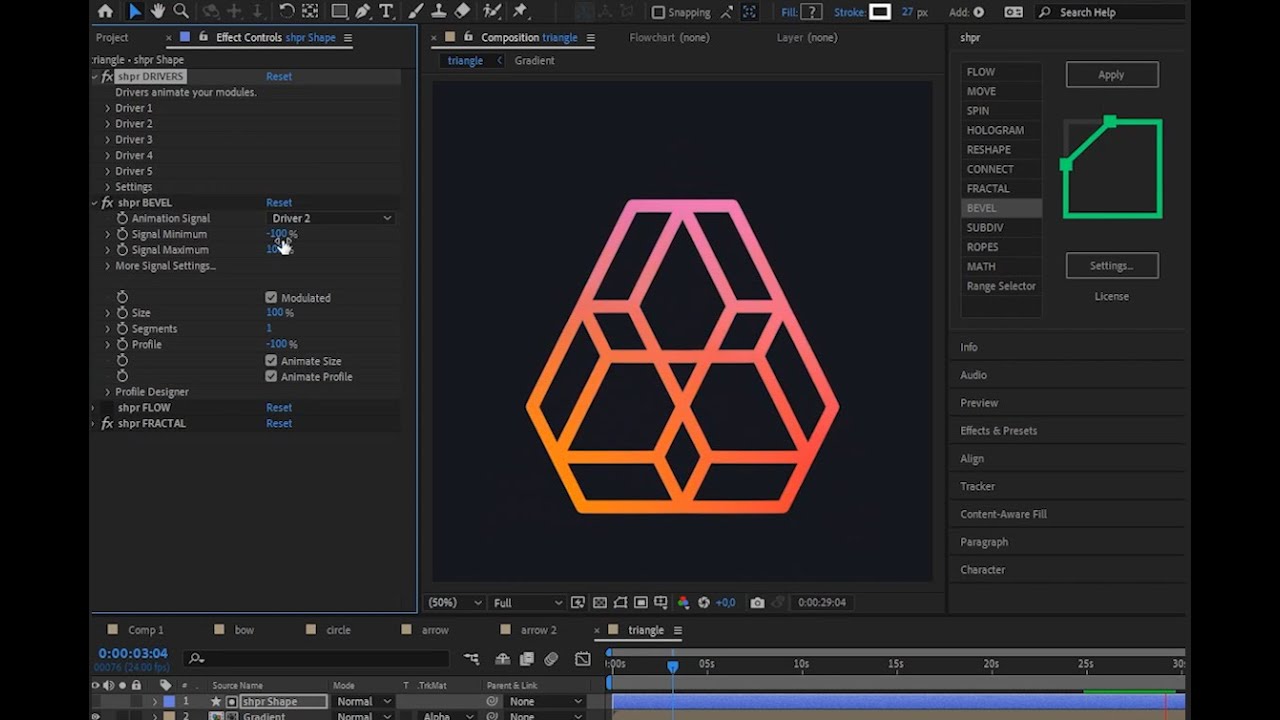Click the motion blur icon in timeline
Image resolution: width=1280 pixels, height=720 pixels.
click(551, 659)
